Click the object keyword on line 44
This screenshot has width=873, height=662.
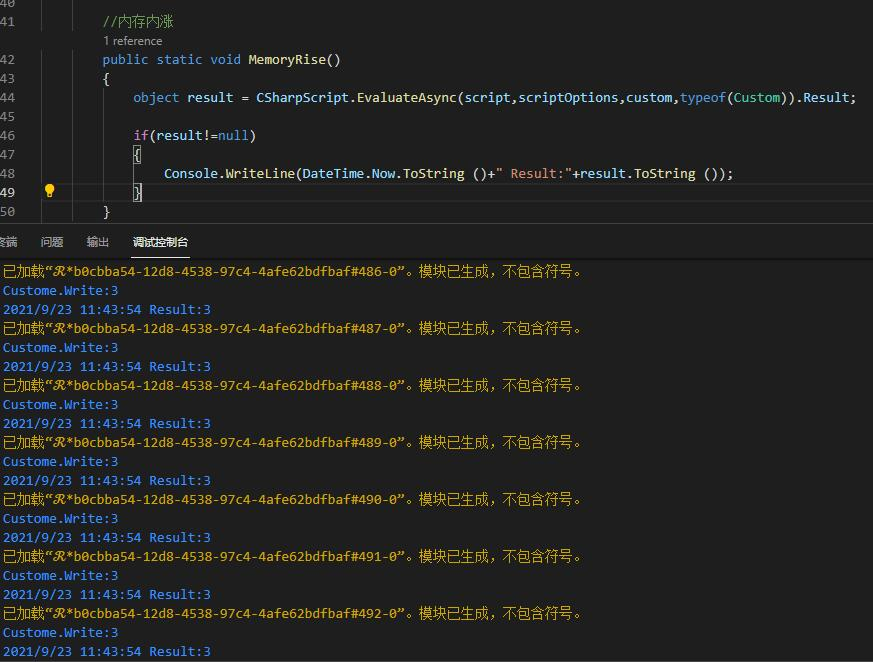click(x=156, y=97)
